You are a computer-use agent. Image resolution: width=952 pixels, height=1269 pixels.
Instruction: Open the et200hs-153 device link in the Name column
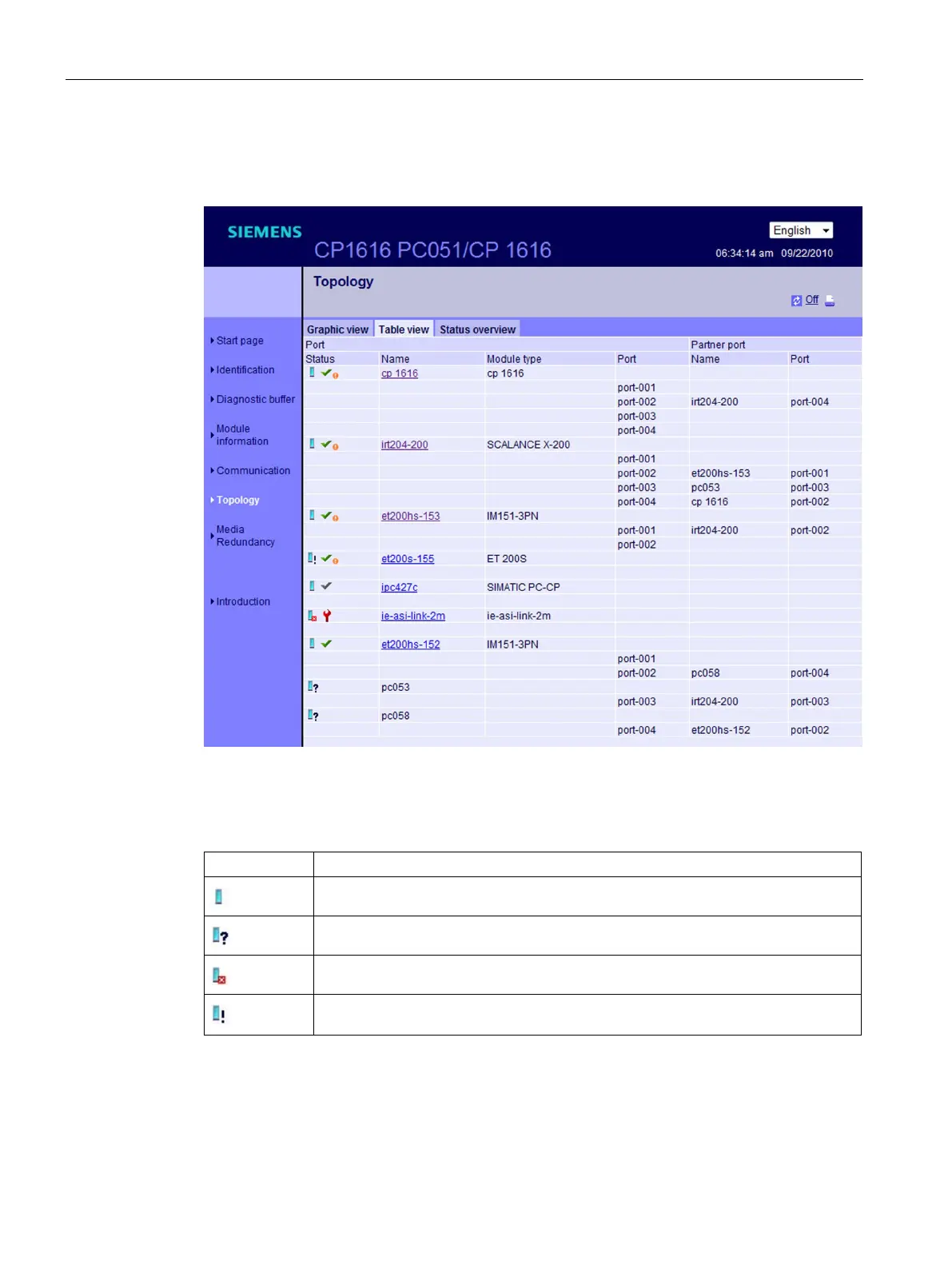coord(411,517)
